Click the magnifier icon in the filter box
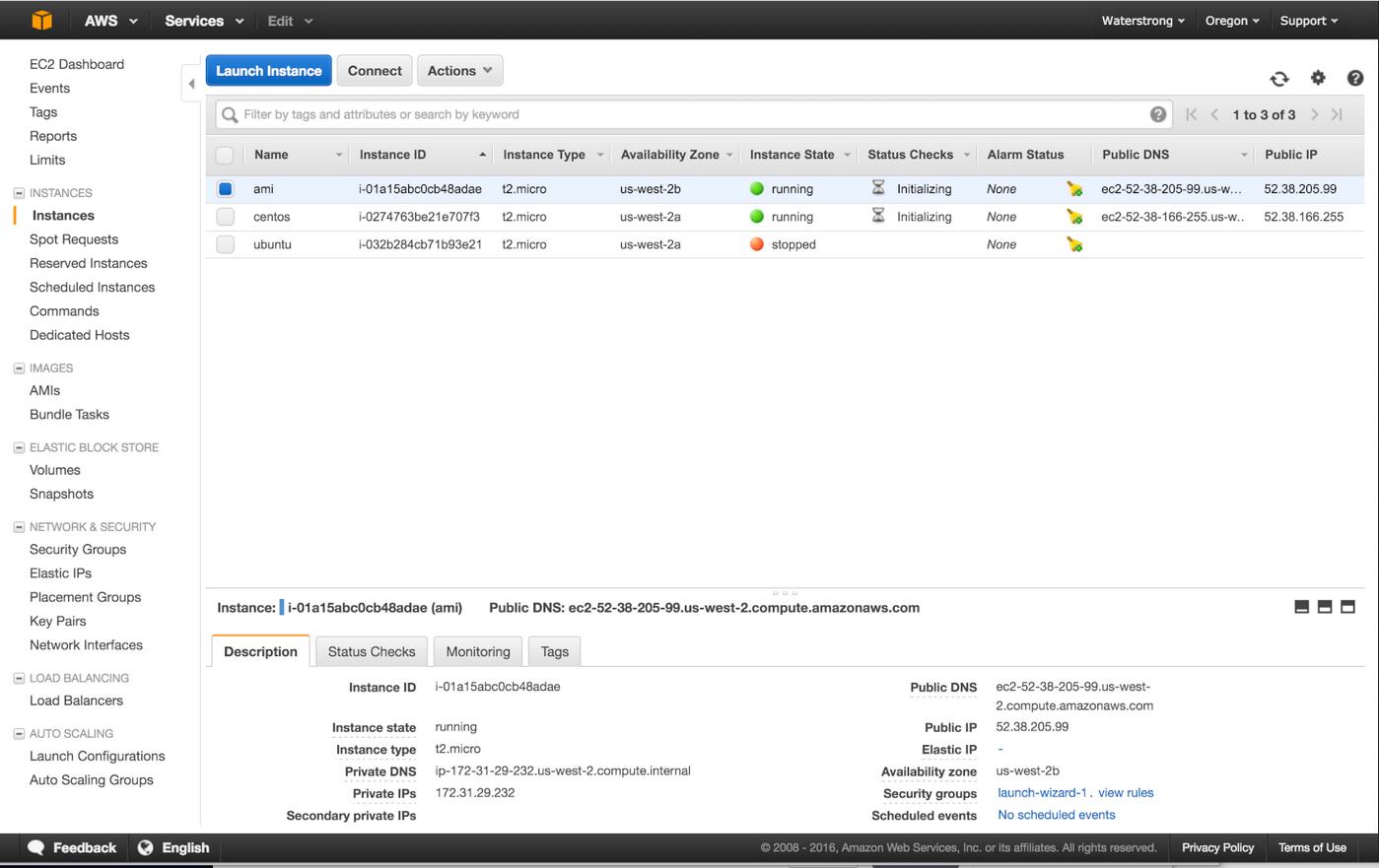 (230, 115)
